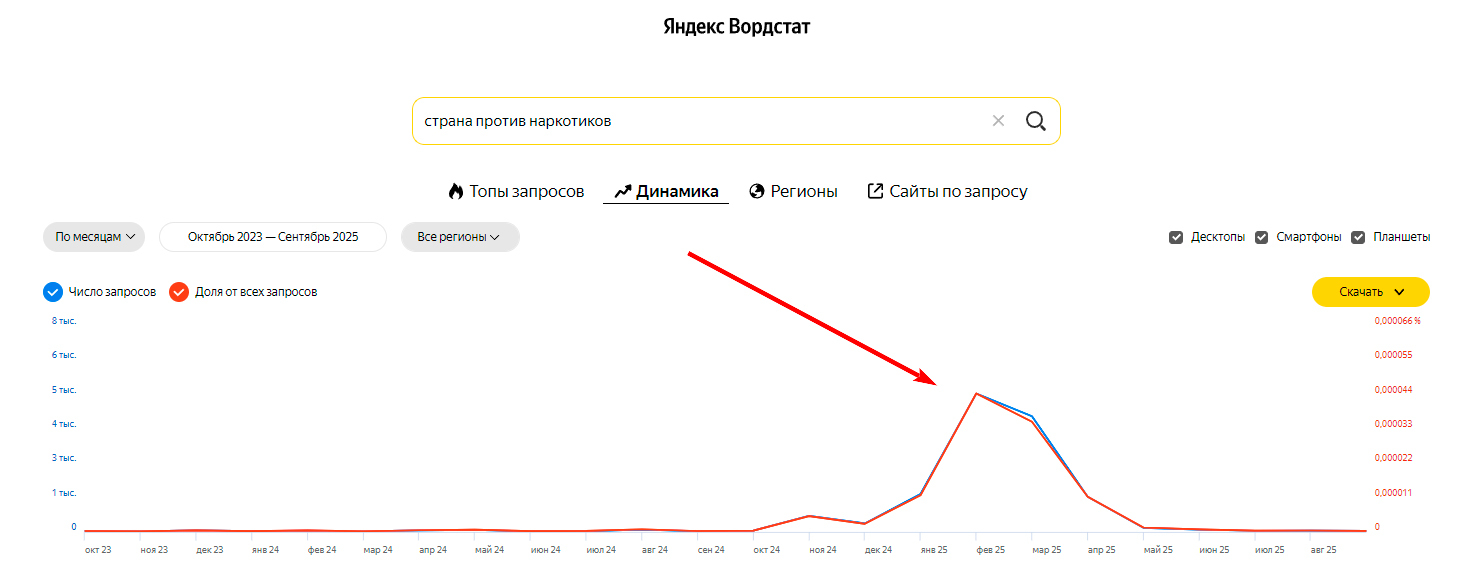Open the По месяцам dropdown
1471x581 pixels.
(x=94, y=237)
